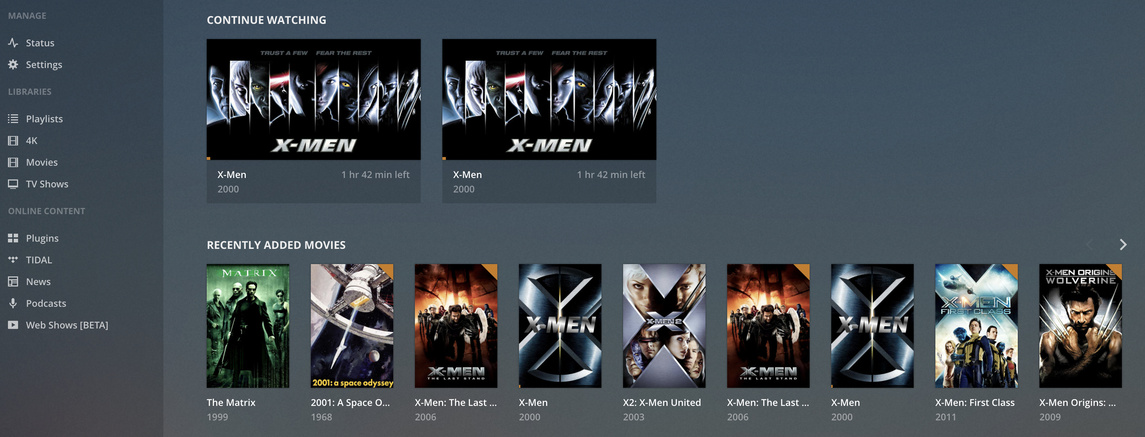1145x437 pixels.
Task: Select the X-Men: First Class poster
Action: coord(976,326)
